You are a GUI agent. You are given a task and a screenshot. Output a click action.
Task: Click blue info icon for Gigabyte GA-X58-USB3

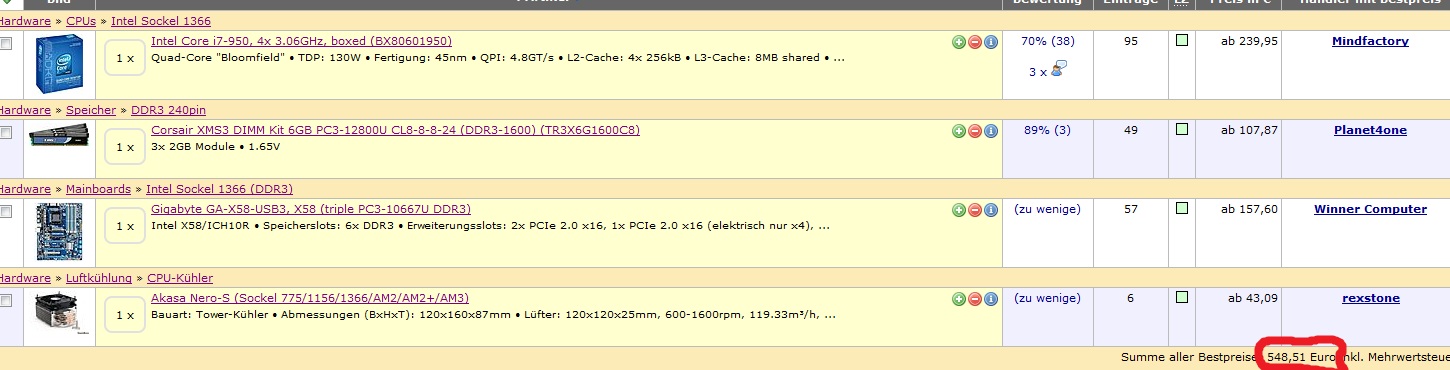[x=991, y=210]
